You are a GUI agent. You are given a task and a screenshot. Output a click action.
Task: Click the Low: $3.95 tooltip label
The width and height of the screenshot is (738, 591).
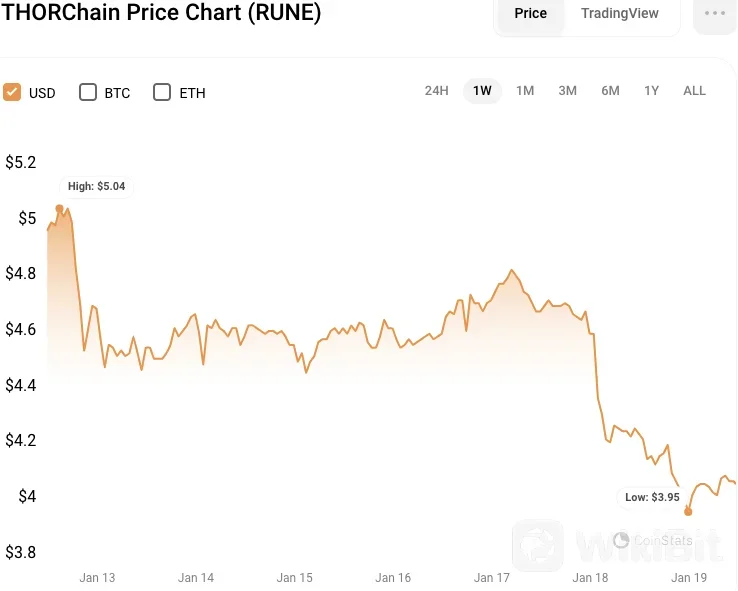click(652, 496)
